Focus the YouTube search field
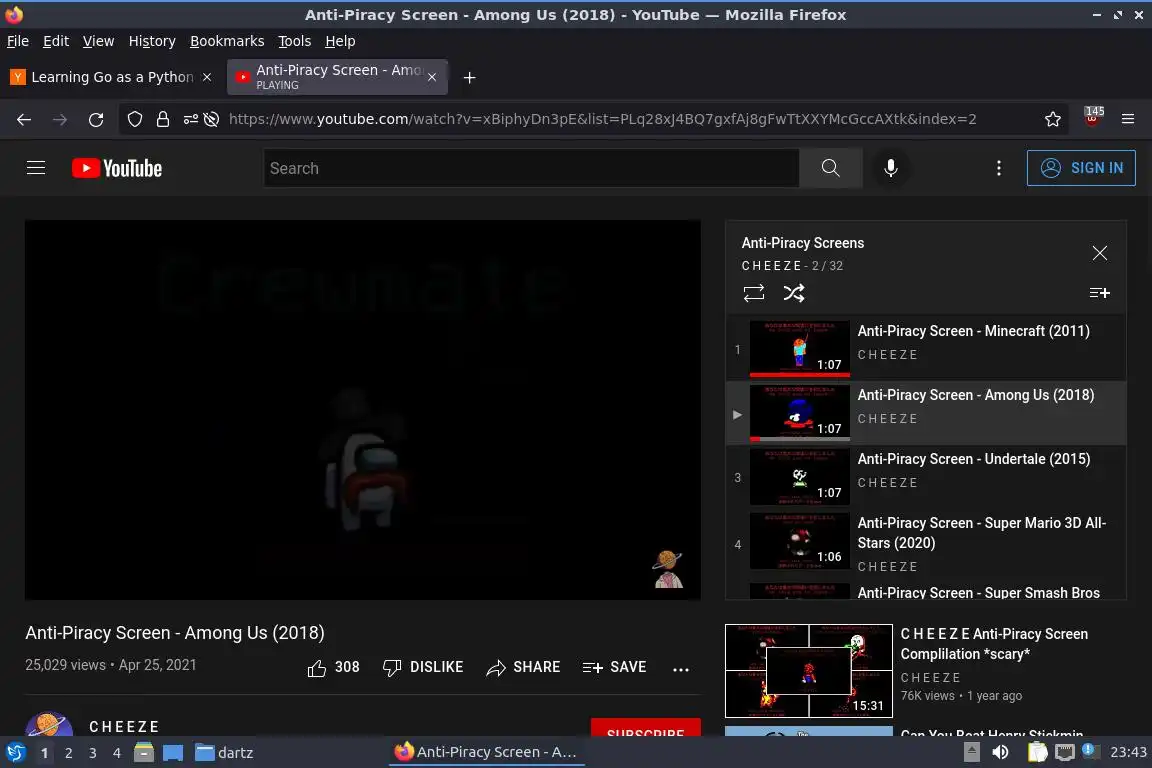Viewport: 1152px width, 768px height. 531,168
